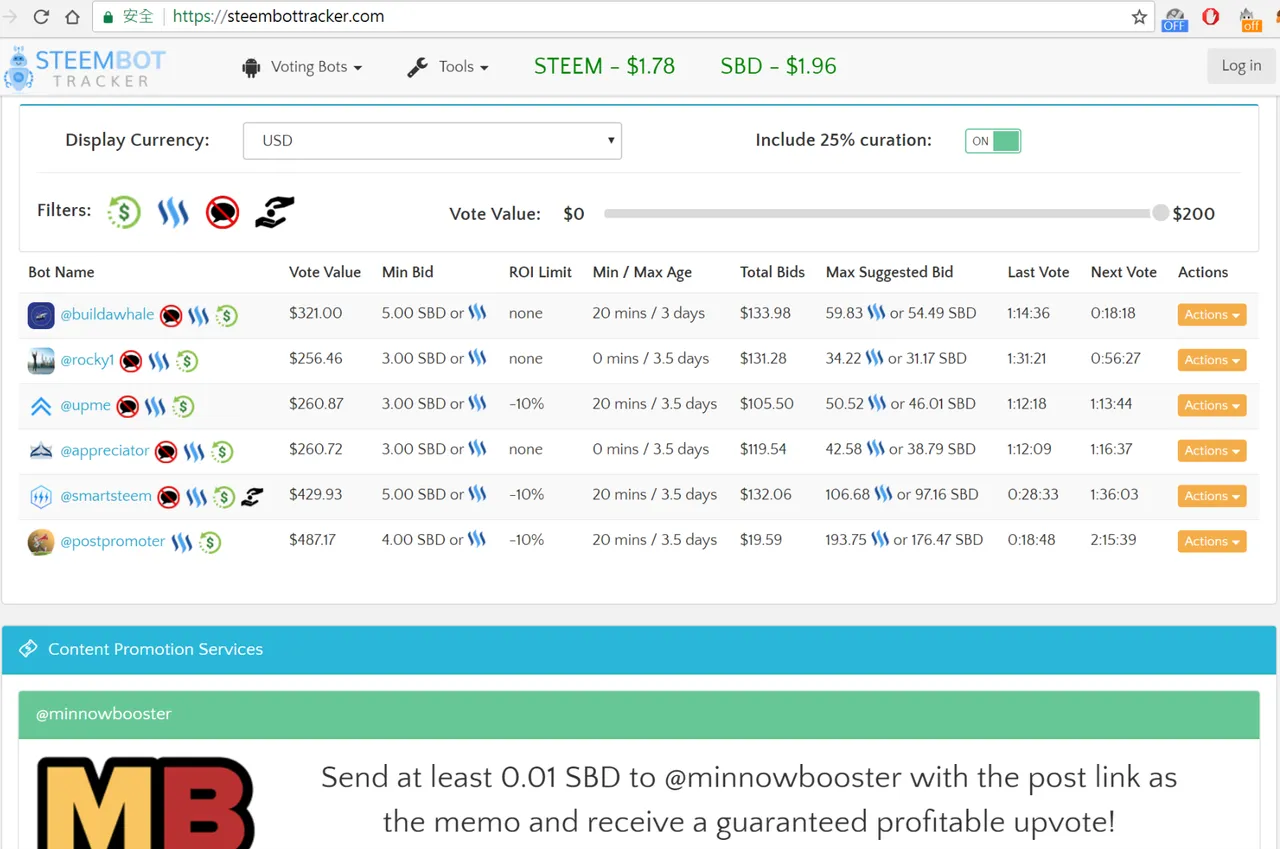
Task: Toggle the no-comment filter icon
Action: coord(222,211)
